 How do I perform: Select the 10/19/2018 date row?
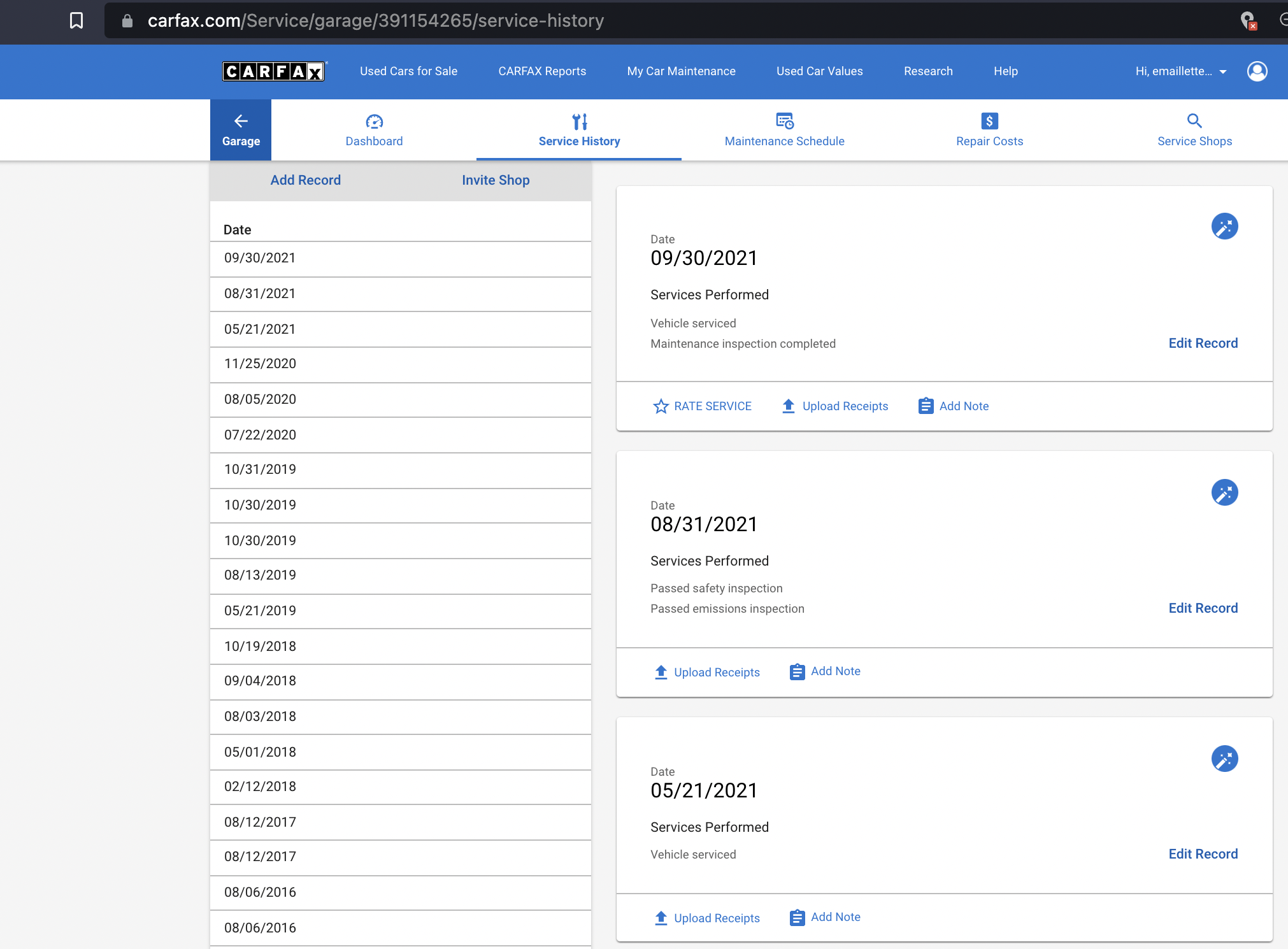click(x=401, y=647)
